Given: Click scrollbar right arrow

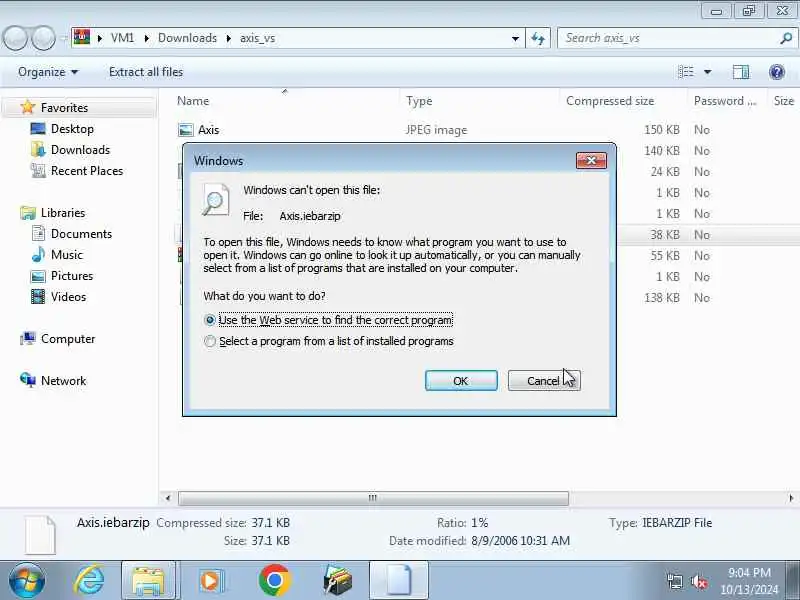Looking at the screenshot, I should tap(791, 498).
